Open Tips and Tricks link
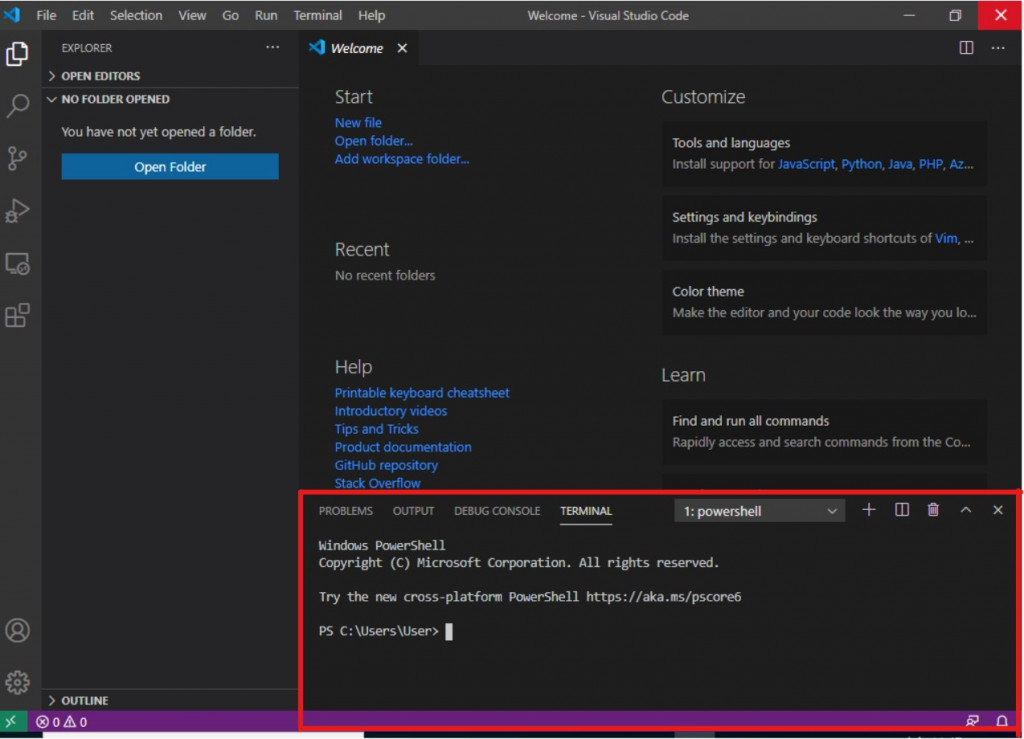Viewport: 1024px width, 739px height. [376, 429]
